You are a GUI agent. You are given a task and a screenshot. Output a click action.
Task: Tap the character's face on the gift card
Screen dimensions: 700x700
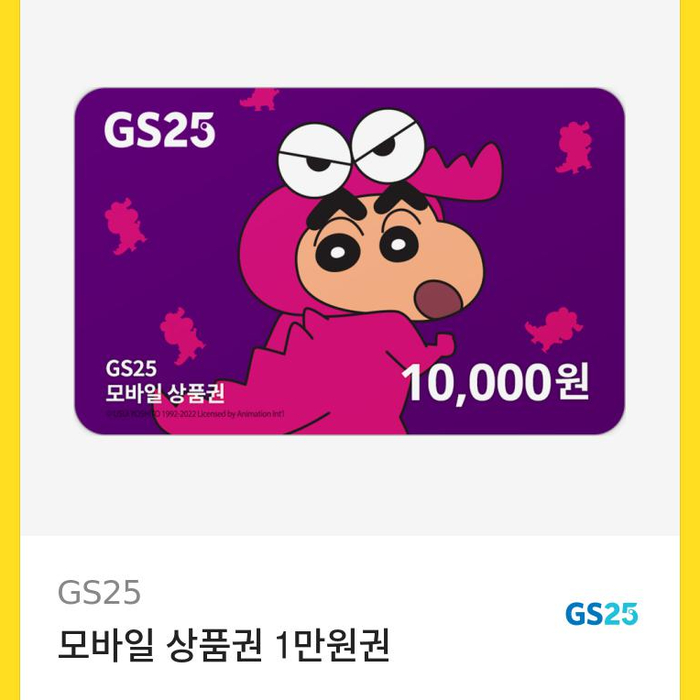390,258
